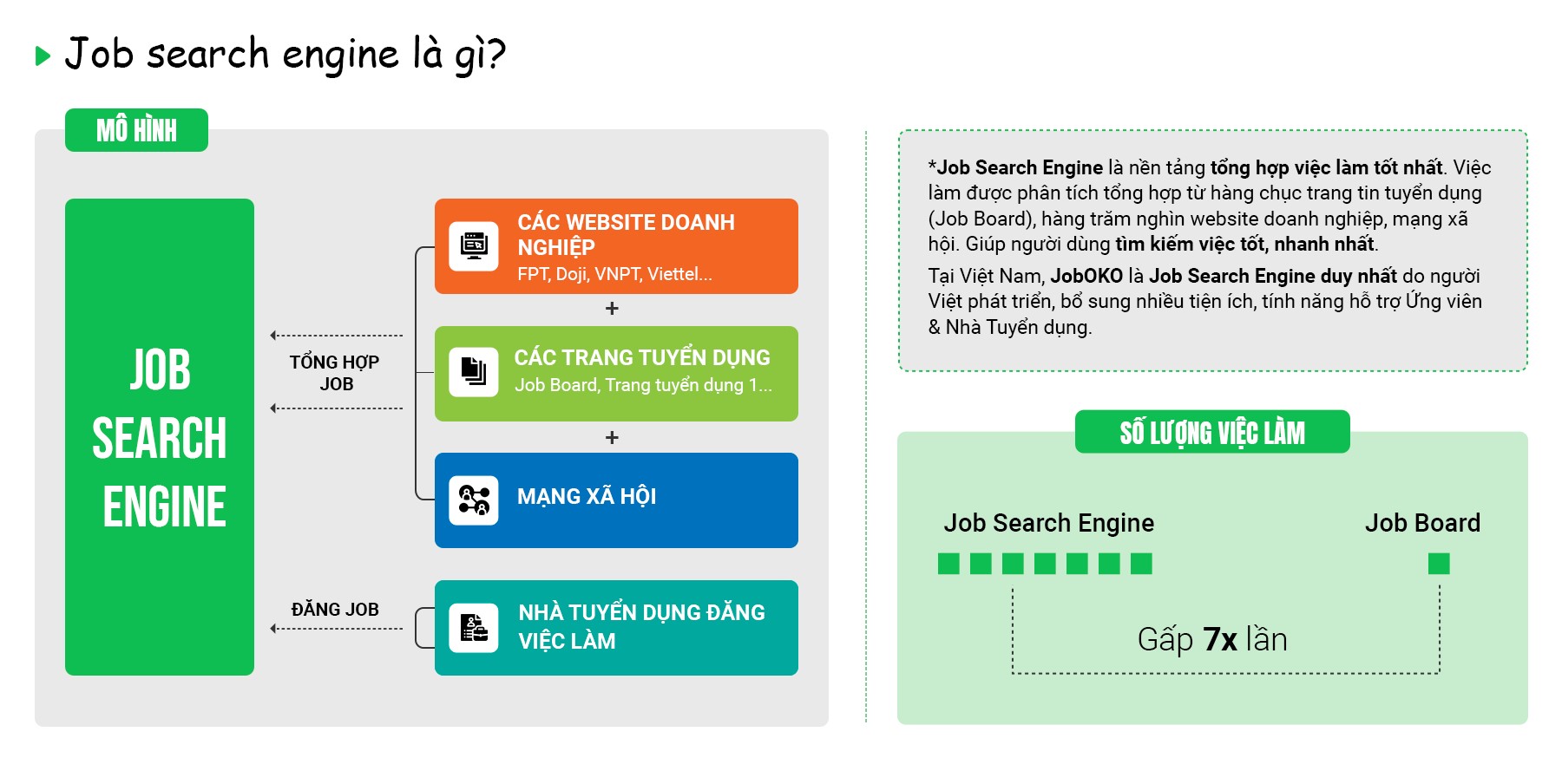This screenshot has width=1562, height=784.
Task: Click the monitor icon in the orange website box
Action: (474, 246)
